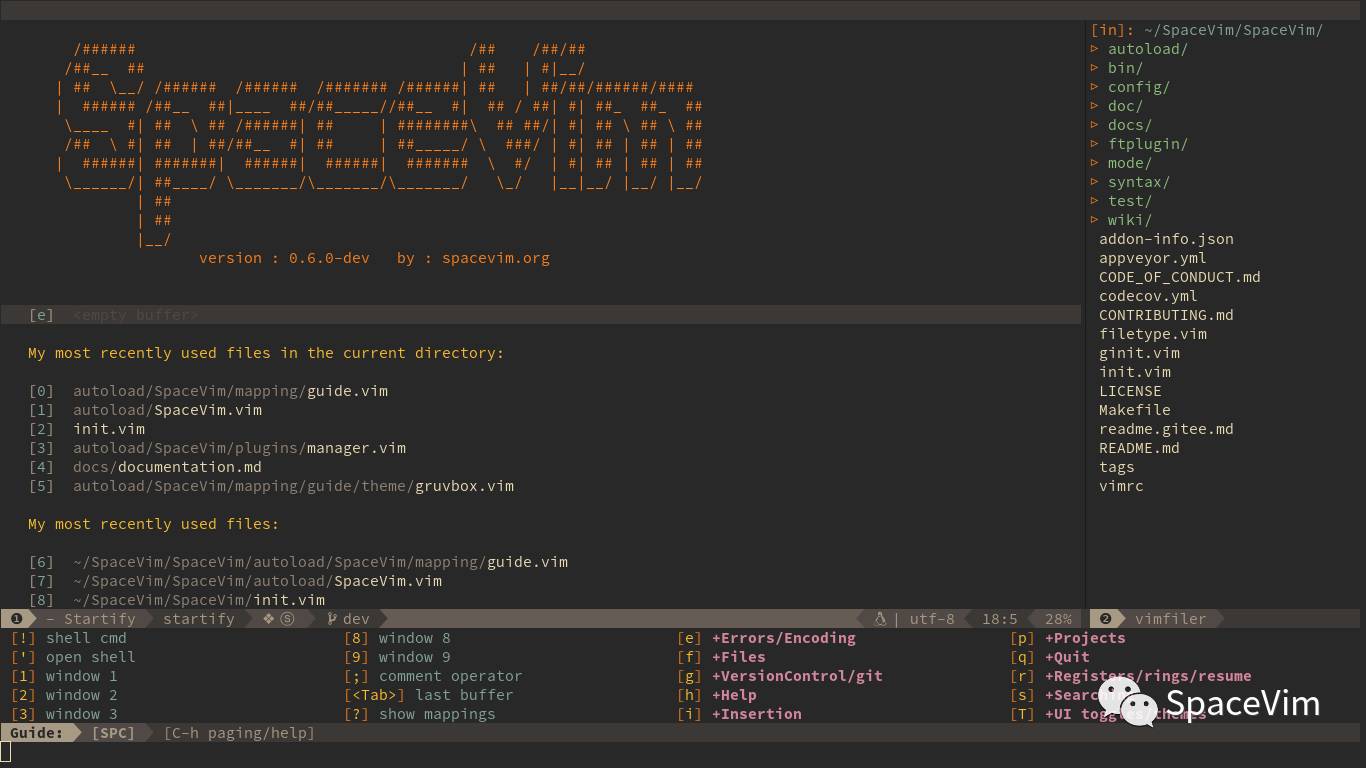Viewport: 1366px width, 768px height.
Task: Click the diamond icon in the statusline
Action: [x=269, y=619]
